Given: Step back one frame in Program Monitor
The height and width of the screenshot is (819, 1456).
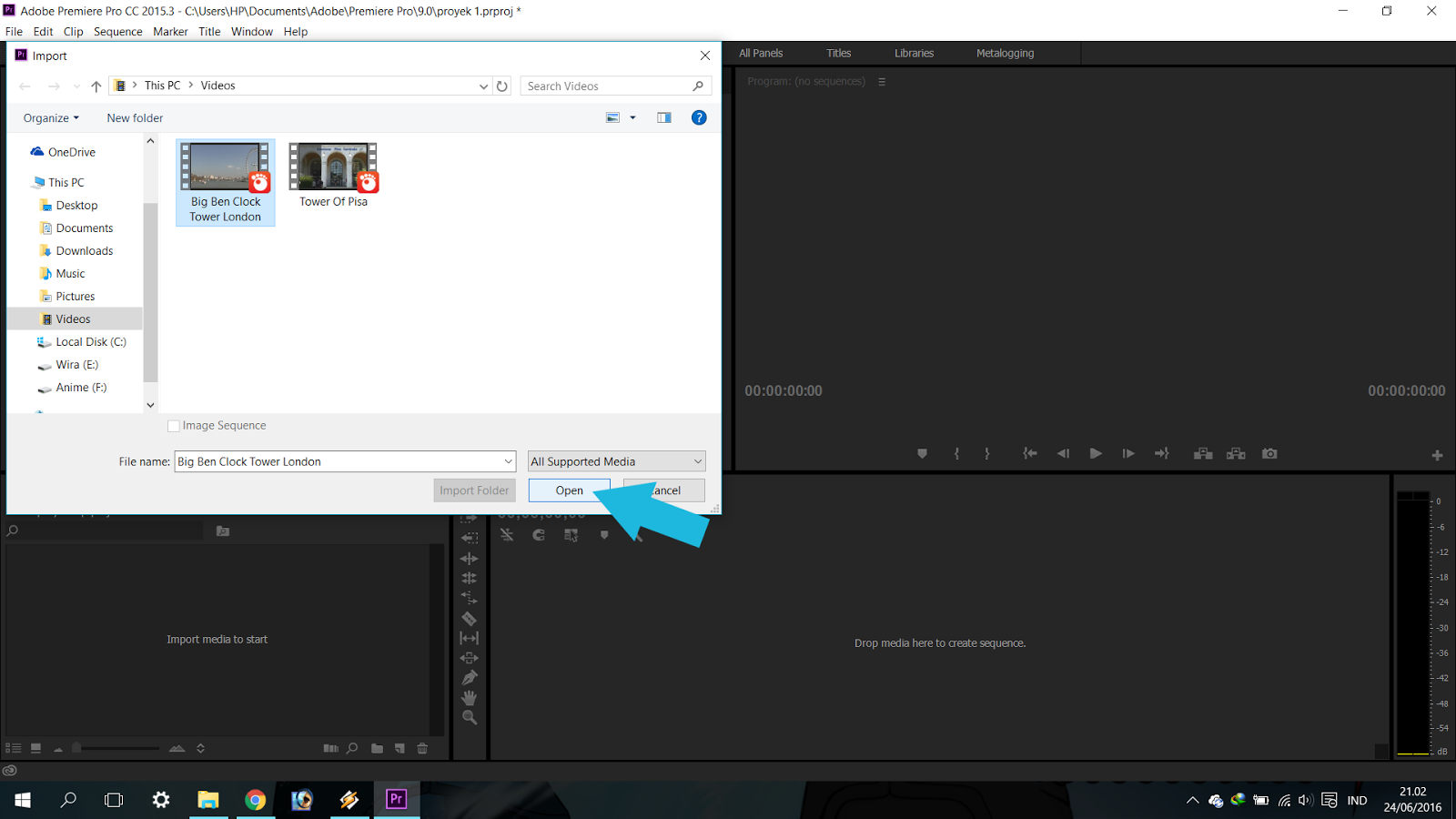Looking at the screenshot, I should (1063, 453).
